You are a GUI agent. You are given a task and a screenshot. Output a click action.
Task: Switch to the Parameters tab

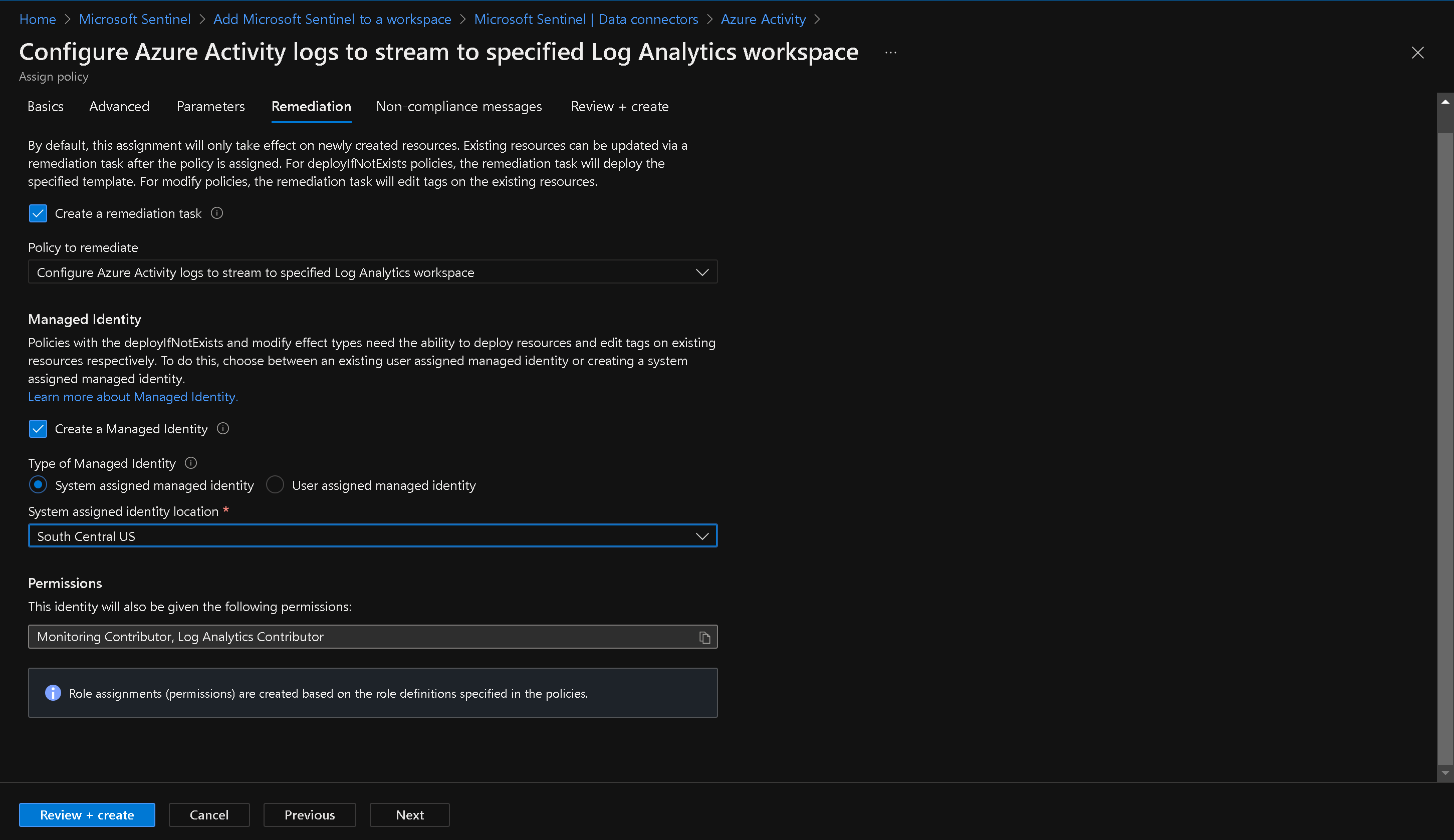(x=210, y=107)
